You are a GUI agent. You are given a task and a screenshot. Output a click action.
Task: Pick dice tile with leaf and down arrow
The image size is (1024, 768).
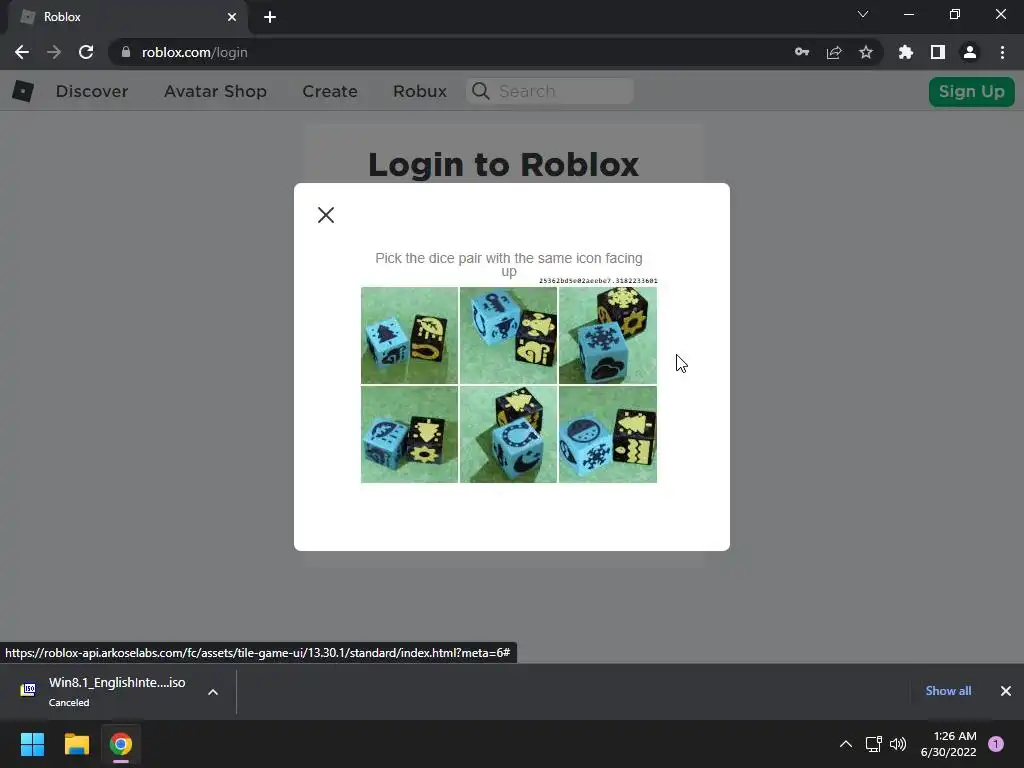pyautogui.click(x=409, y=434)
